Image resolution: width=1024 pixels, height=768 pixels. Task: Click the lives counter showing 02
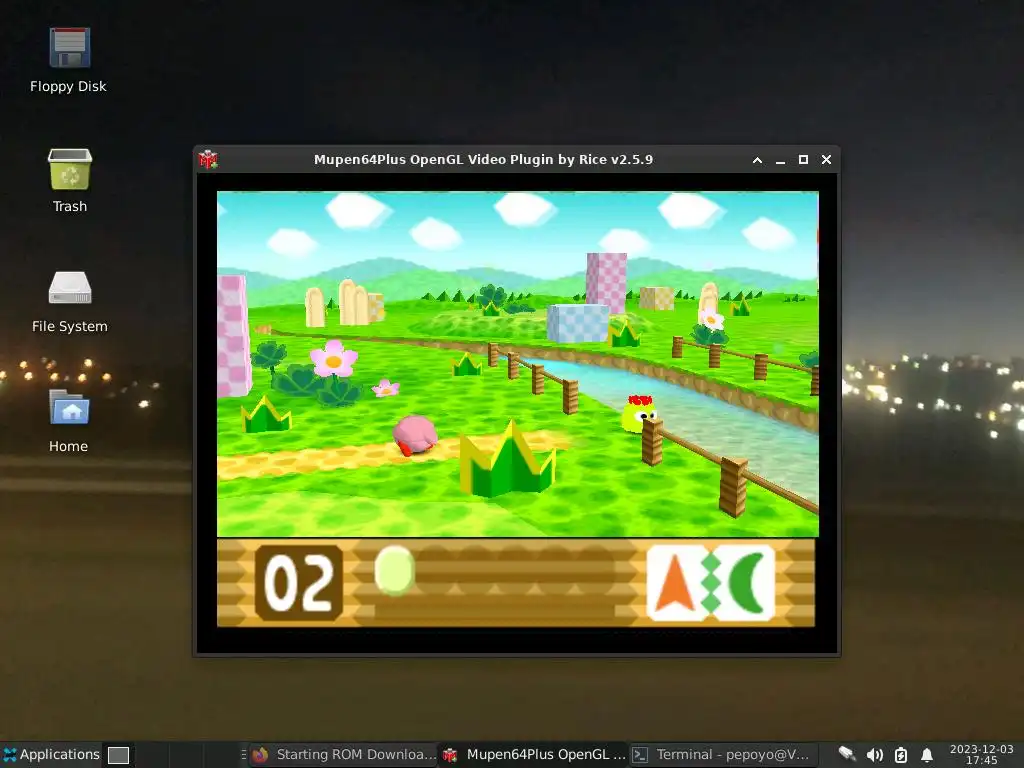pyautogui.click(x=299, y=583)
